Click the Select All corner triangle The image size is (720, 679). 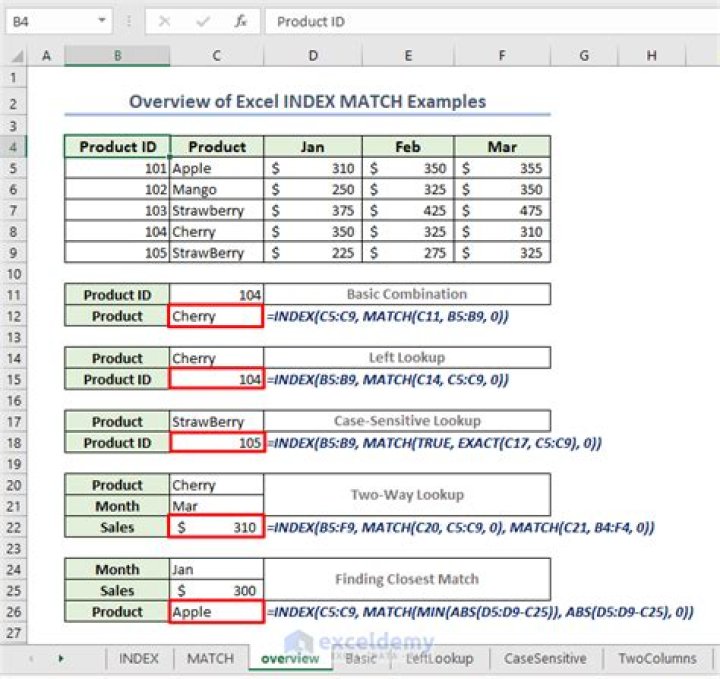click(17, 56)
